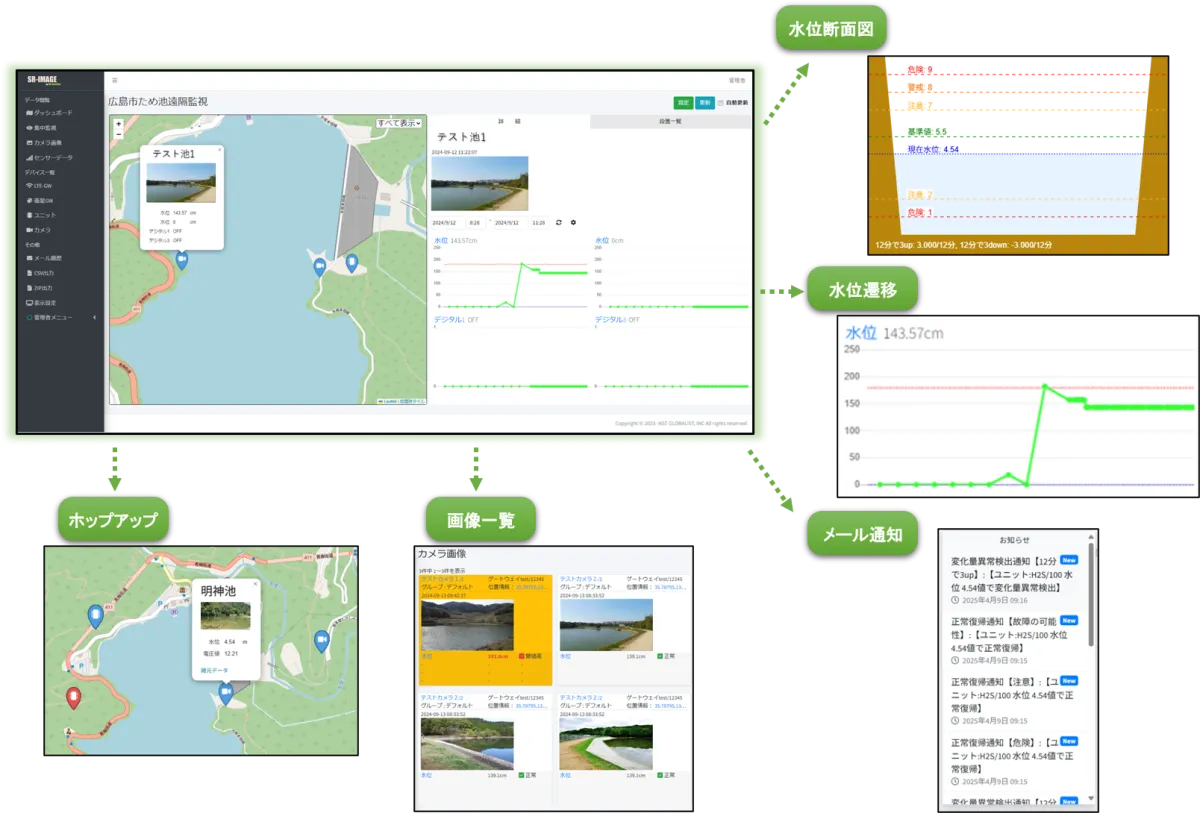Viewport: 1200px width, 813px height.
Task: Click the start date input field
Action: (x=446, y=222)
